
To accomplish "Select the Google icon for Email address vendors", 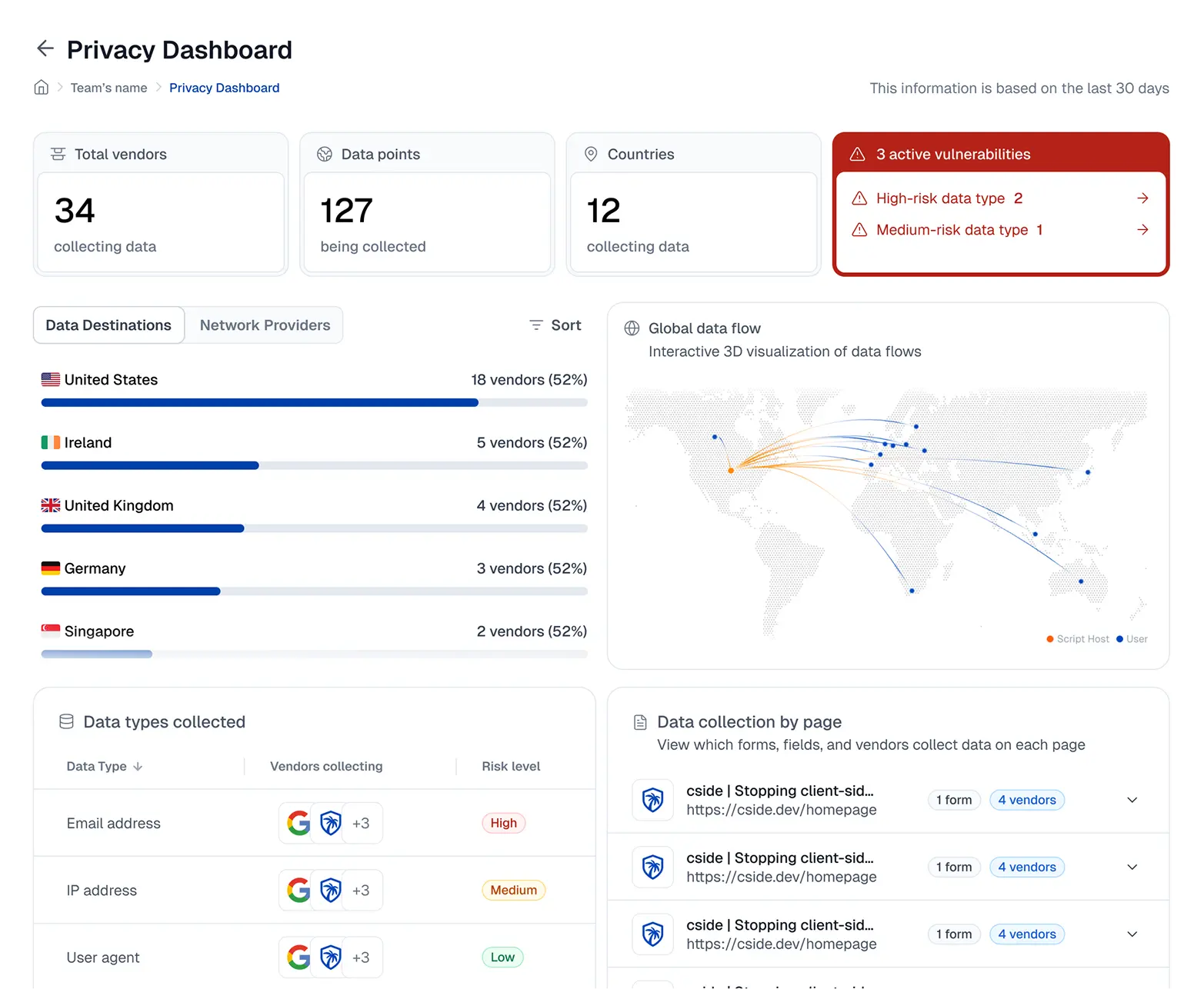I will 298,822.
